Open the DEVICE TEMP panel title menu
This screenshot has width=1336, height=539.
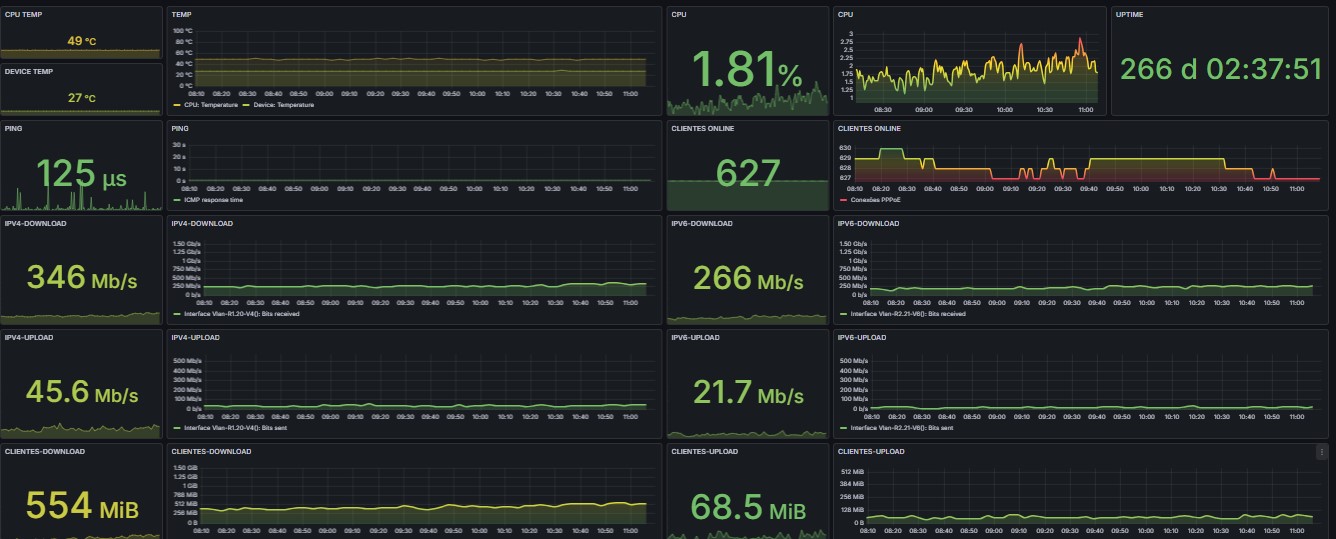(28, 71)
